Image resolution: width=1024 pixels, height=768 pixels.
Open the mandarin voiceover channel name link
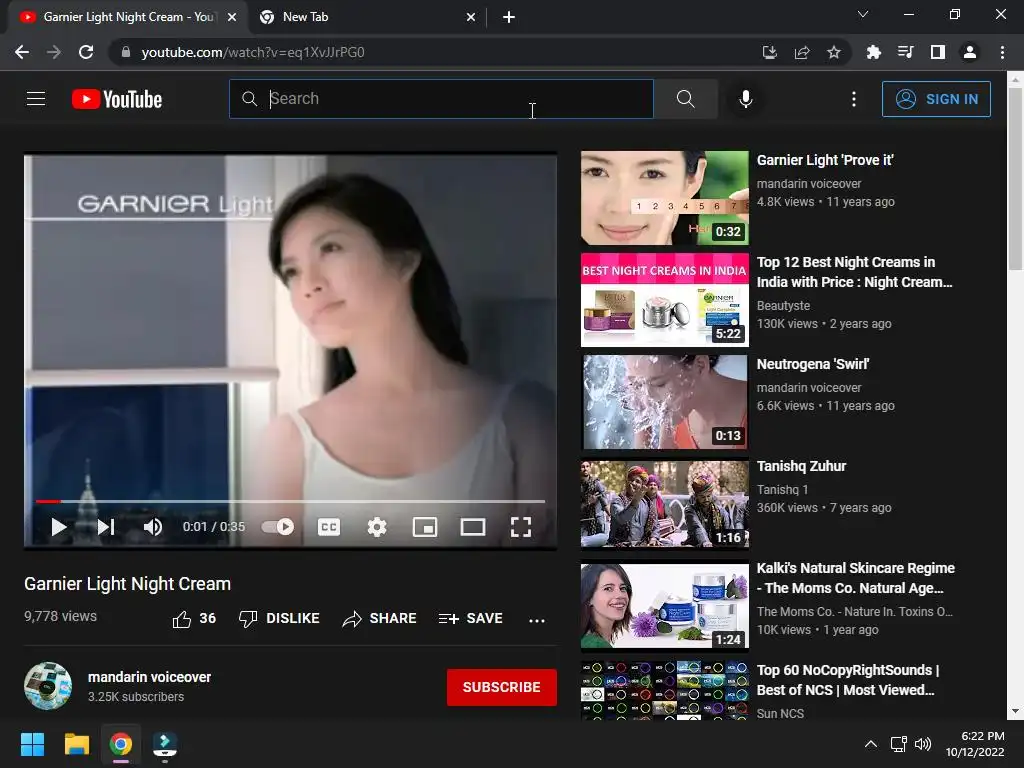(x=150, y=677)
